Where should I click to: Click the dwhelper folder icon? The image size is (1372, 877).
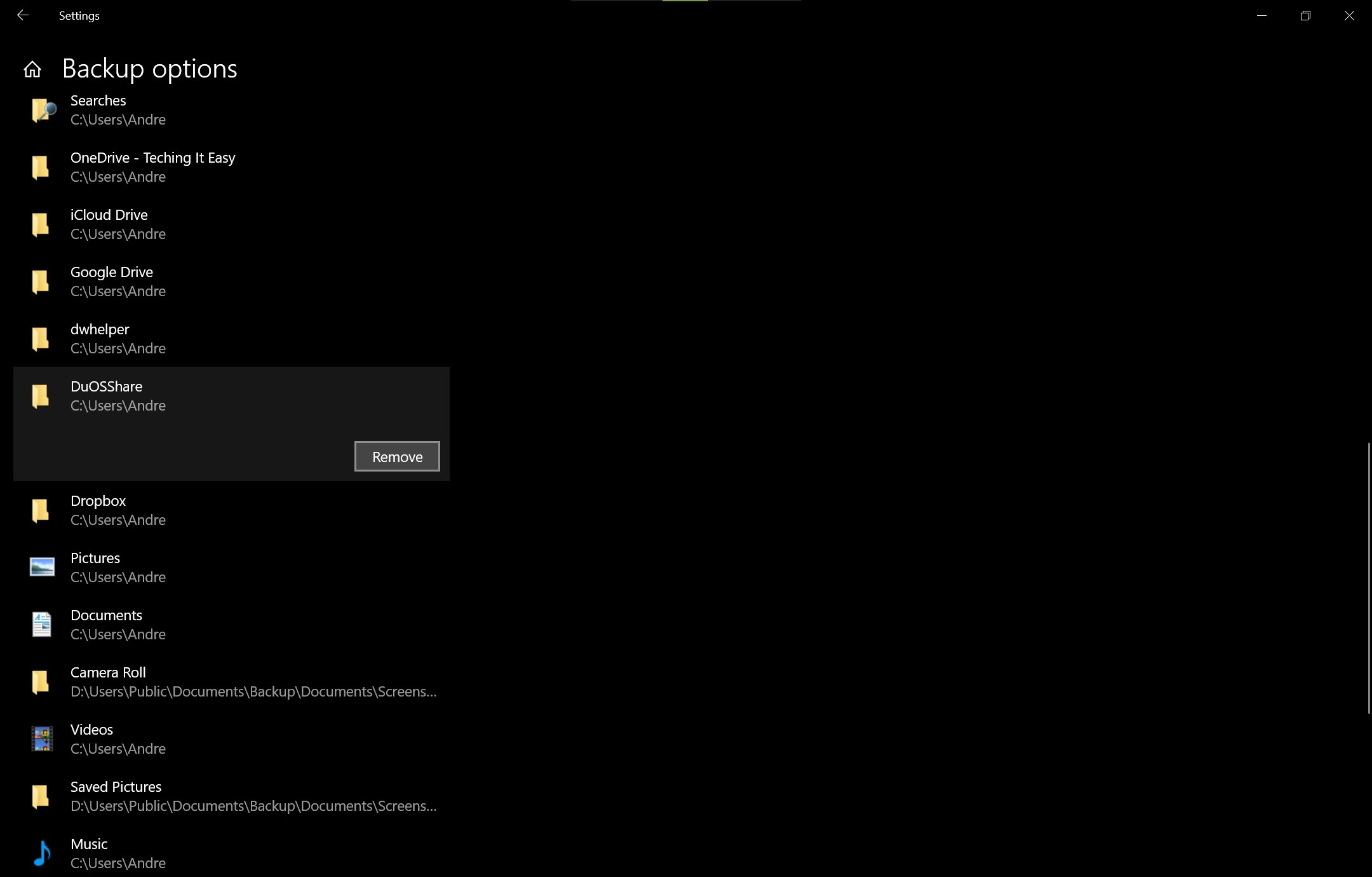[x=41, y=338]
